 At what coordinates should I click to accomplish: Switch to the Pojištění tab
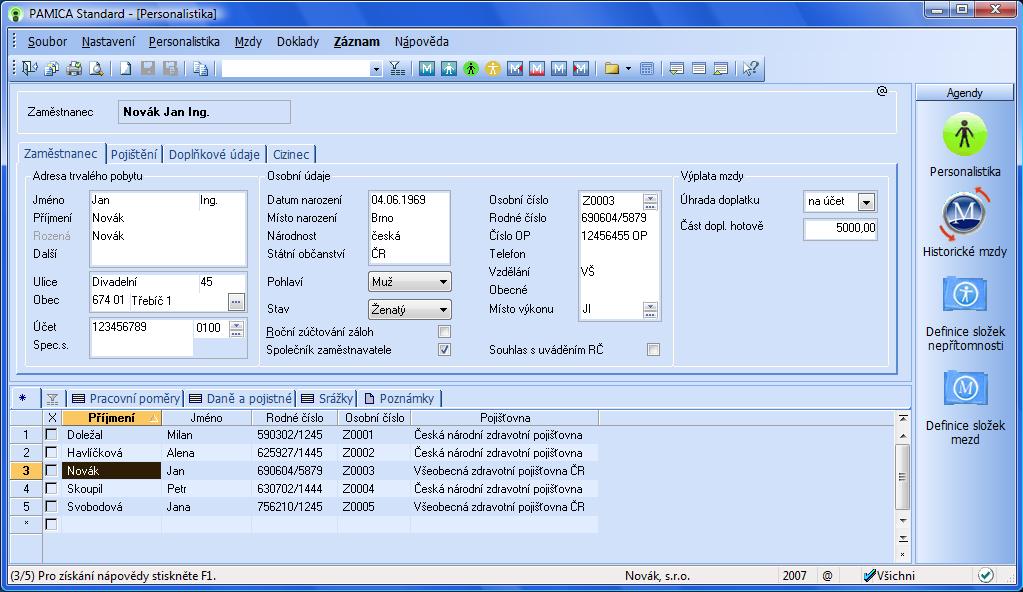click(x=133, y=154)
